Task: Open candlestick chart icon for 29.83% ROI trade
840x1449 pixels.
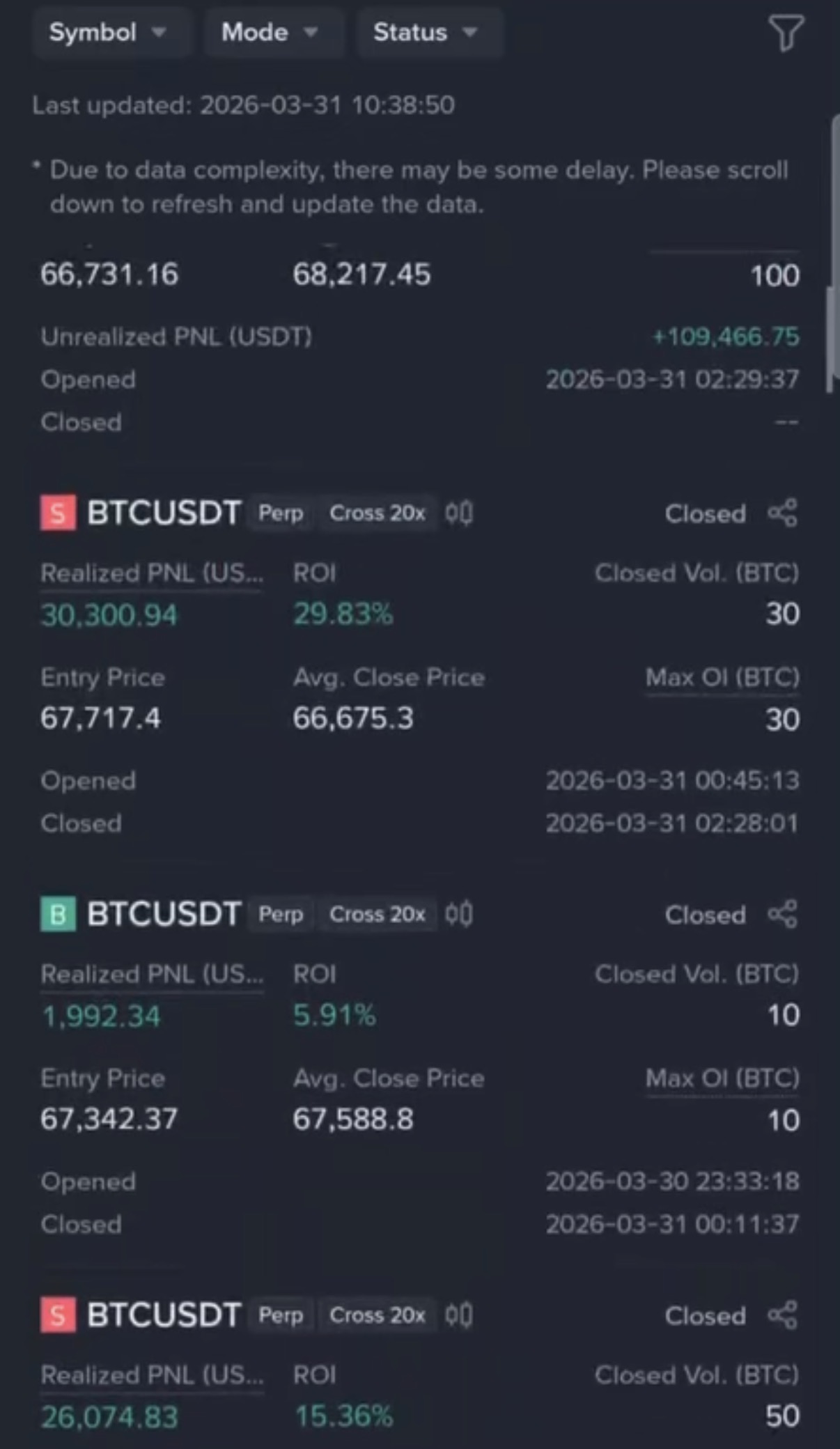Action: (459, 513)
